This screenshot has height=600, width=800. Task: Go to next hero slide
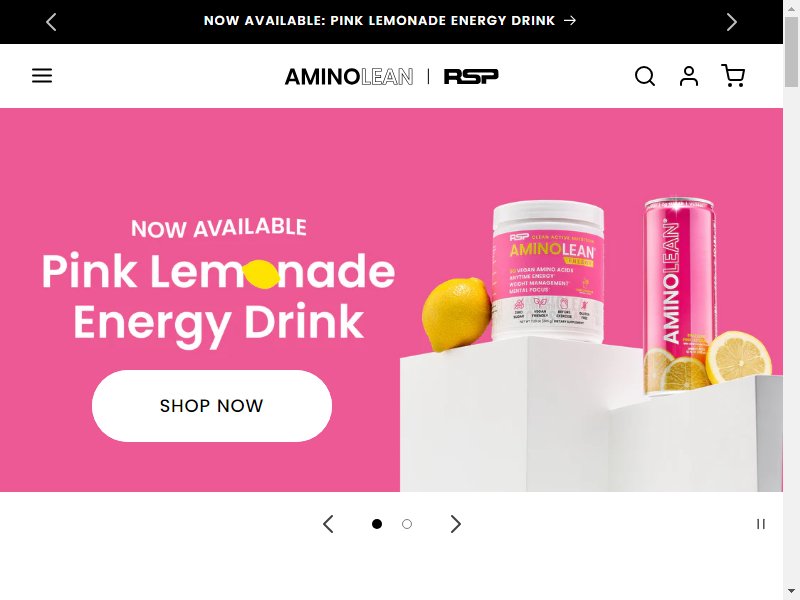click(456, 524)
